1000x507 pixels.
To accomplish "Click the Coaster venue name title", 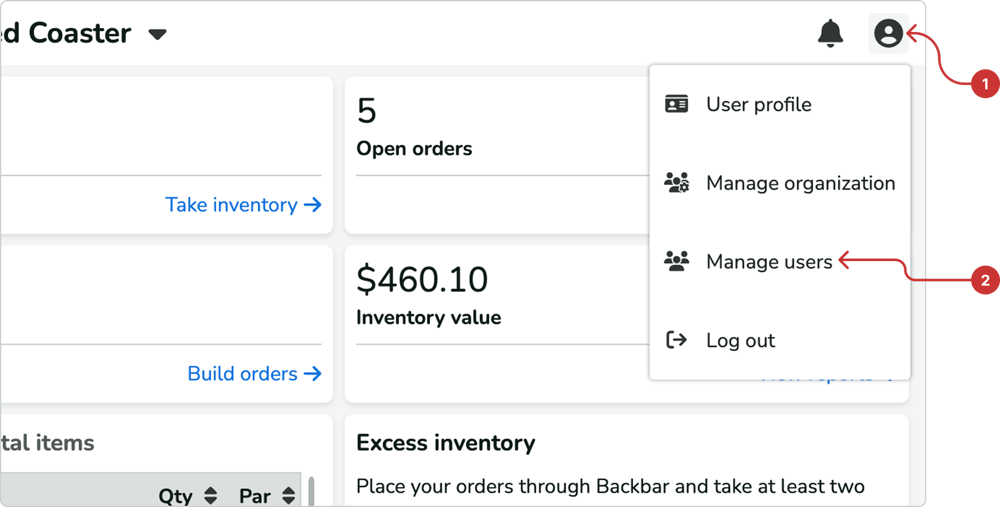I will coord(66,33).
